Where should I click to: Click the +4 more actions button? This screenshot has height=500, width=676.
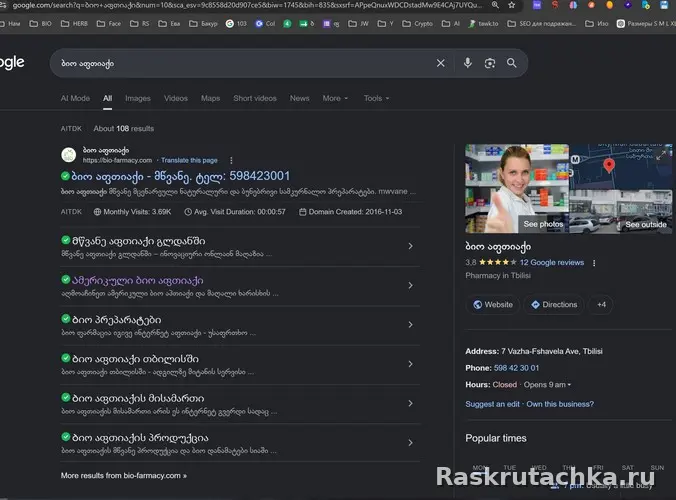click(x=601, y=305)
